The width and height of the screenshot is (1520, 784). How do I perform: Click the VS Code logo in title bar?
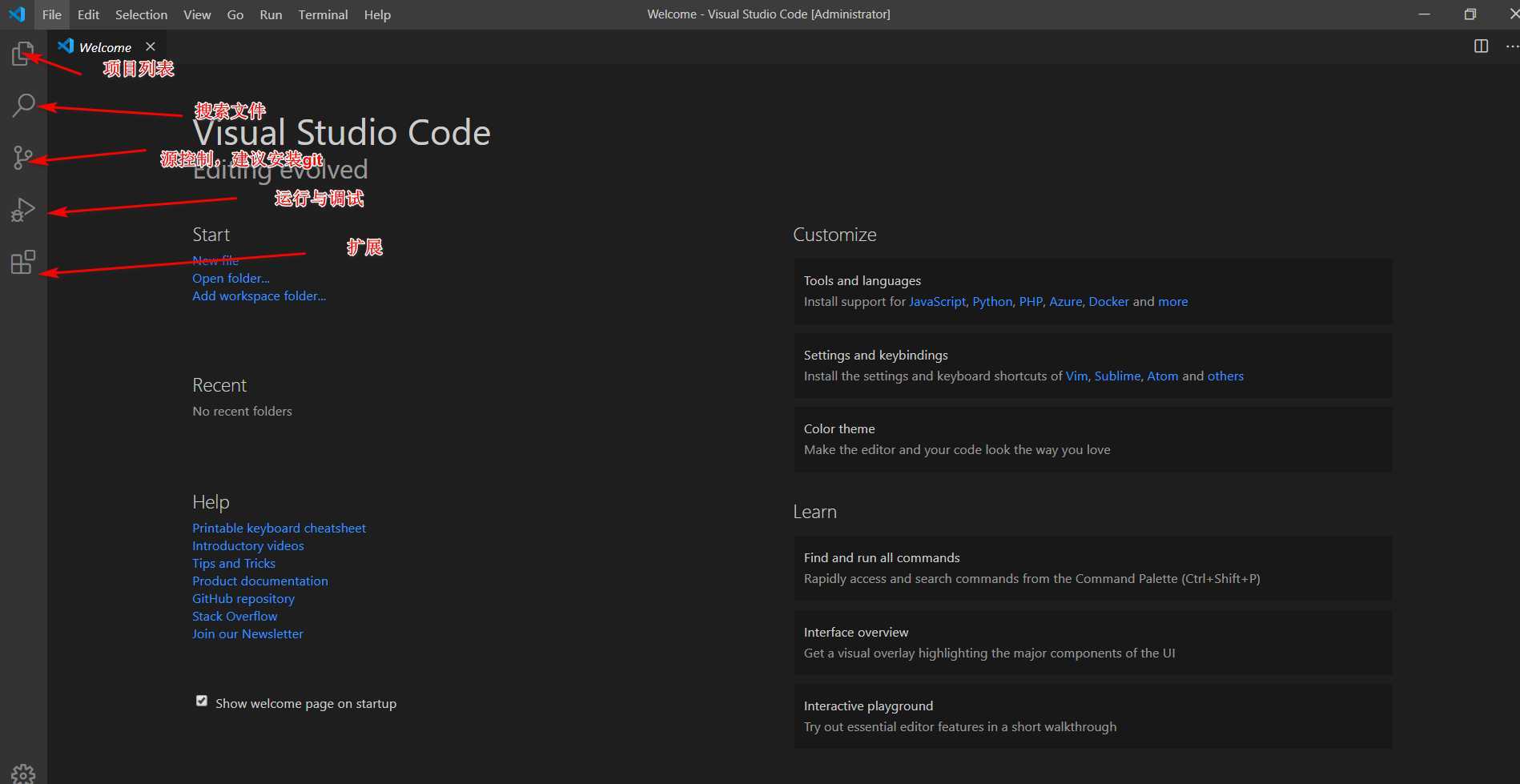(17, 14)
